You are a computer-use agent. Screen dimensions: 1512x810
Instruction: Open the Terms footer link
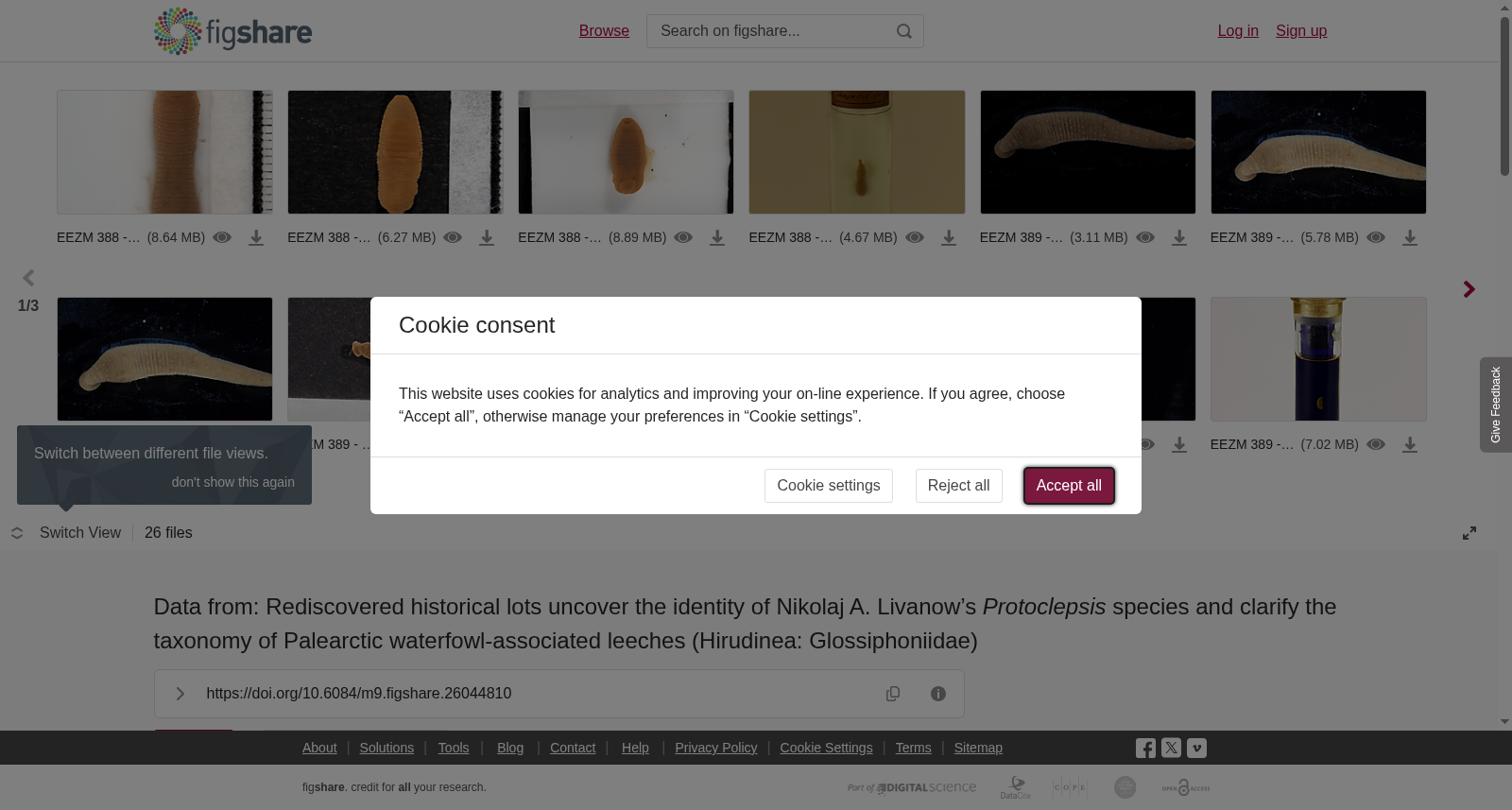[913, 748]
